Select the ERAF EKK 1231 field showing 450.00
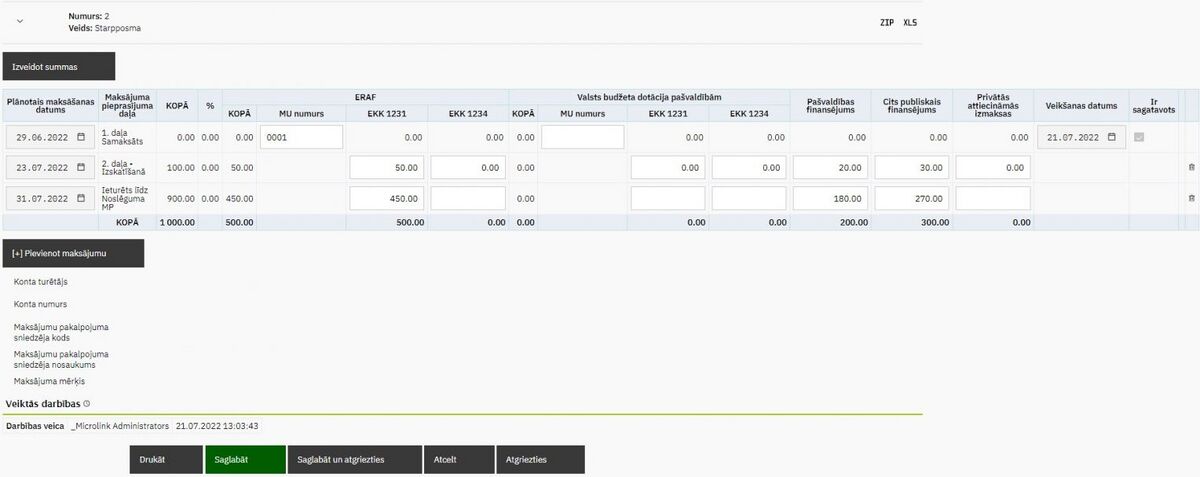1200x477 pixels. [388, 198]
